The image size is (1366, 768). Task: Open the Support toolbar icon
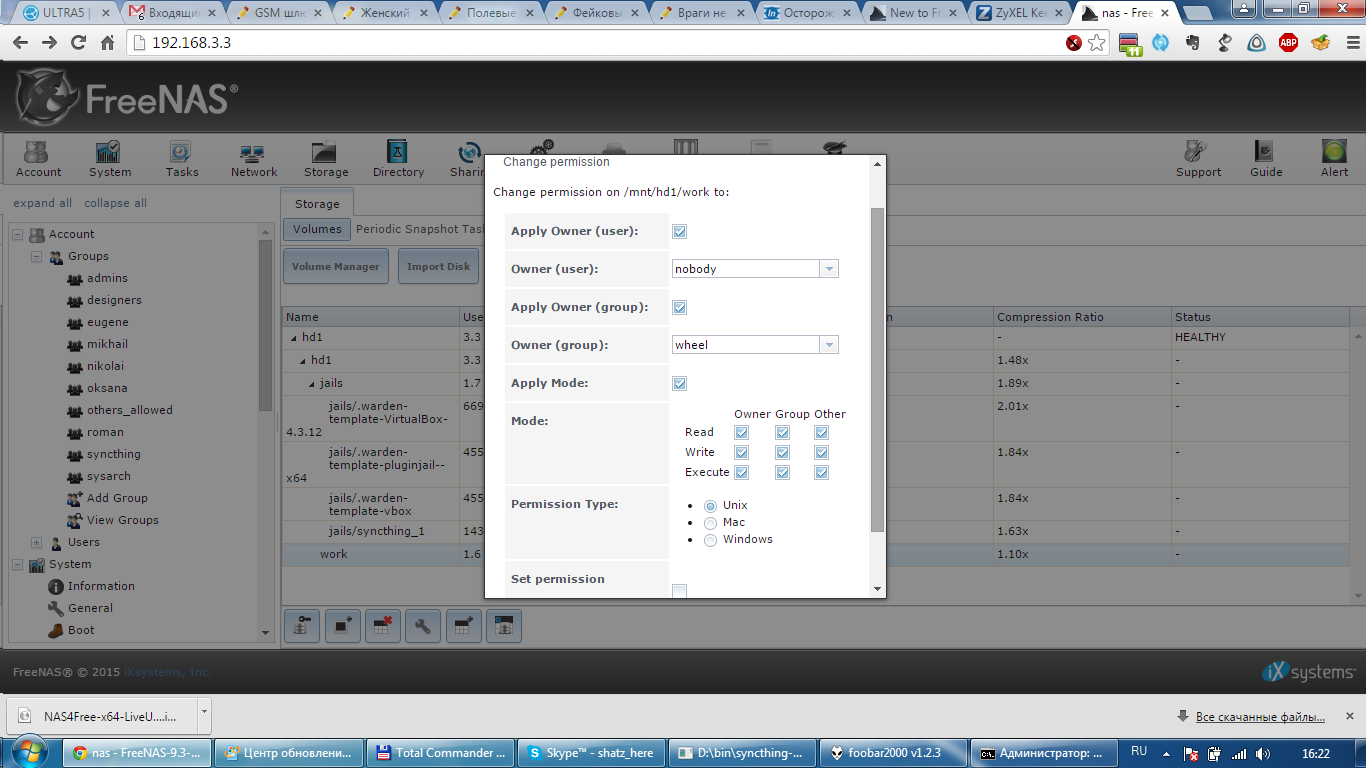pos(1198,158)
